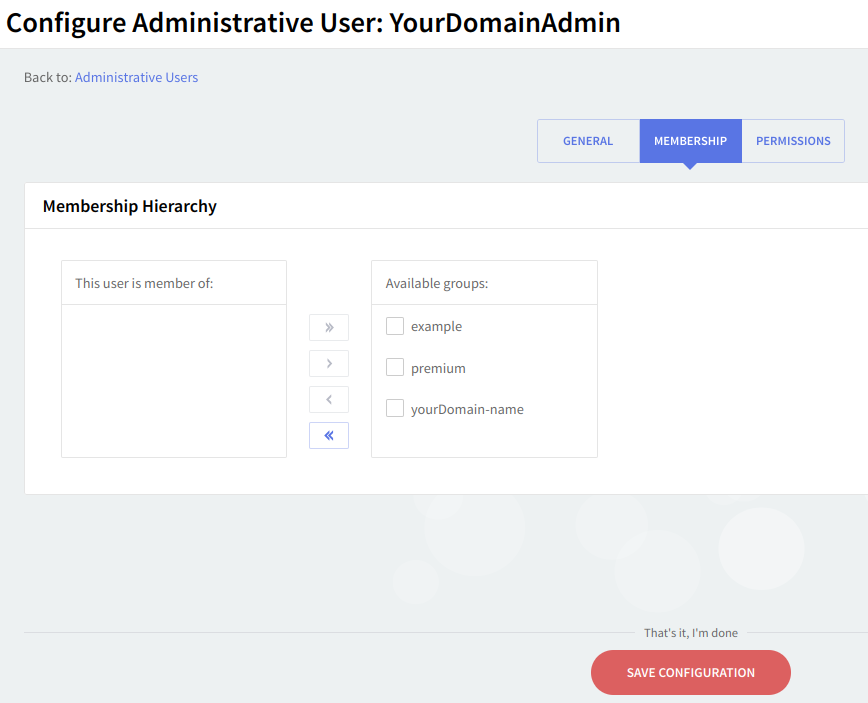Go back to Administrative Users
Image resolution: width=868 pixels, height=703 pixels.
[x=136, y=77]
